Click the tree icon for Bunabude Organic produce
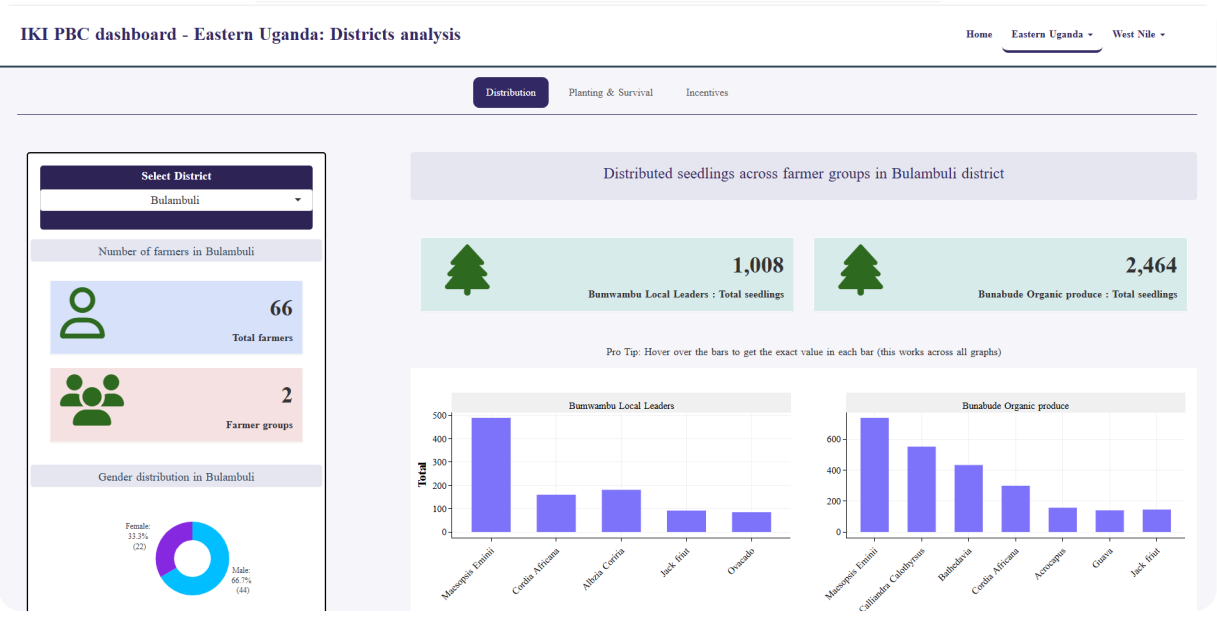 coord(859,271)
